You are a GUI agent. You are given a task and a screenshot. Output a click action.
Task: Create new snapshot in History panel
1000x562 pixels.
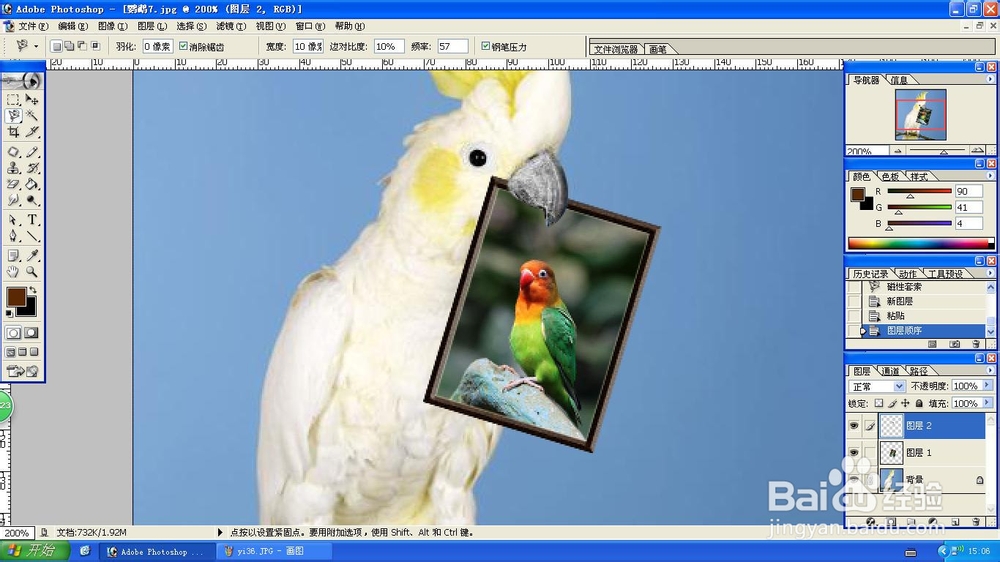954,344
